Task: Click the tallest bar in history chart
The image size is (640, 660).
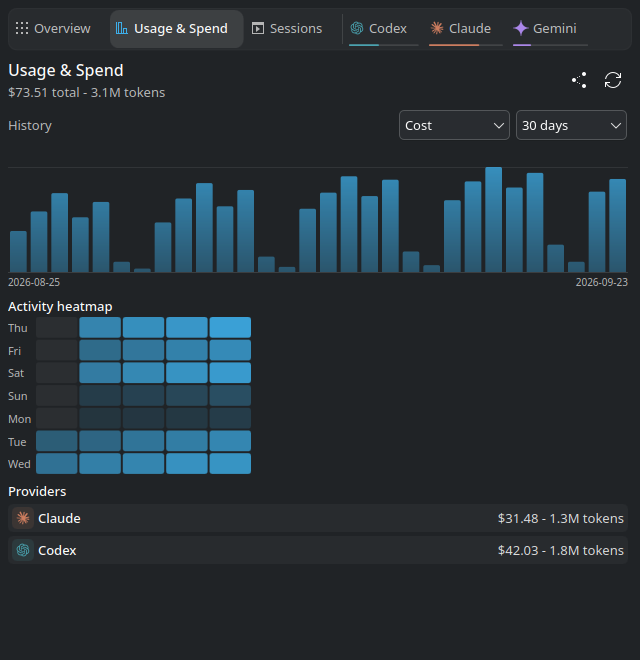Action: tap(493, 219)
